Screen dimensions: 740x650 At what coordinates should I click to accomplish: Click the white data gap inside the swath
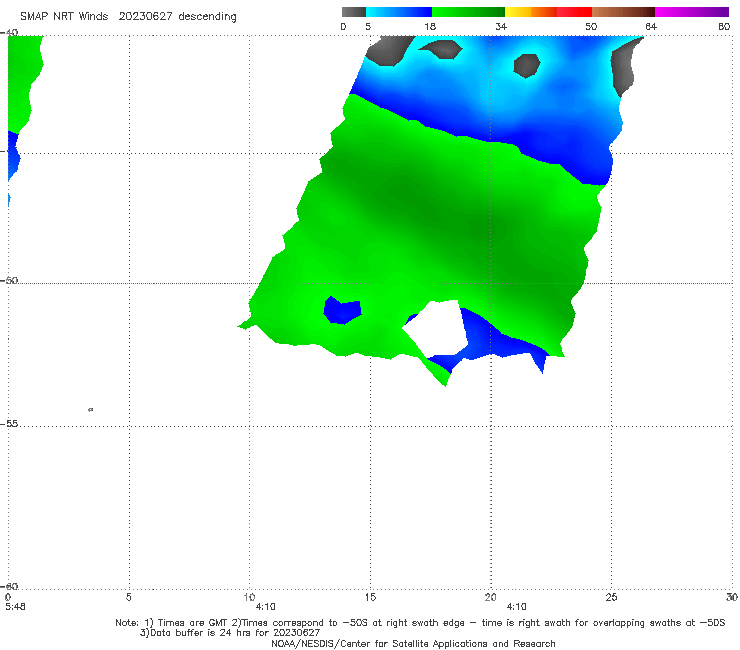(437, 328)
